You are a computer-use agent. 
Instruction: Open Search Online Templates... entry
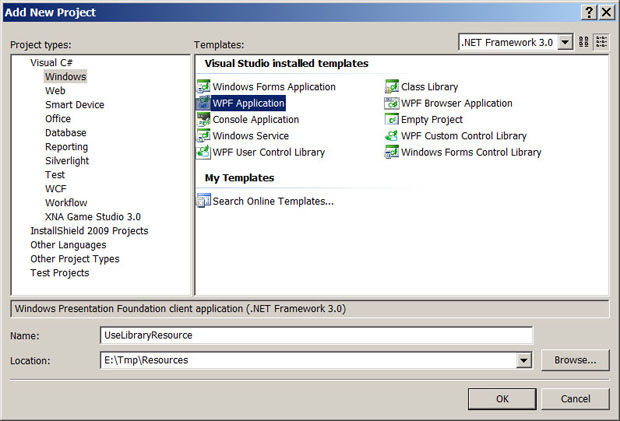click(273, 201)
